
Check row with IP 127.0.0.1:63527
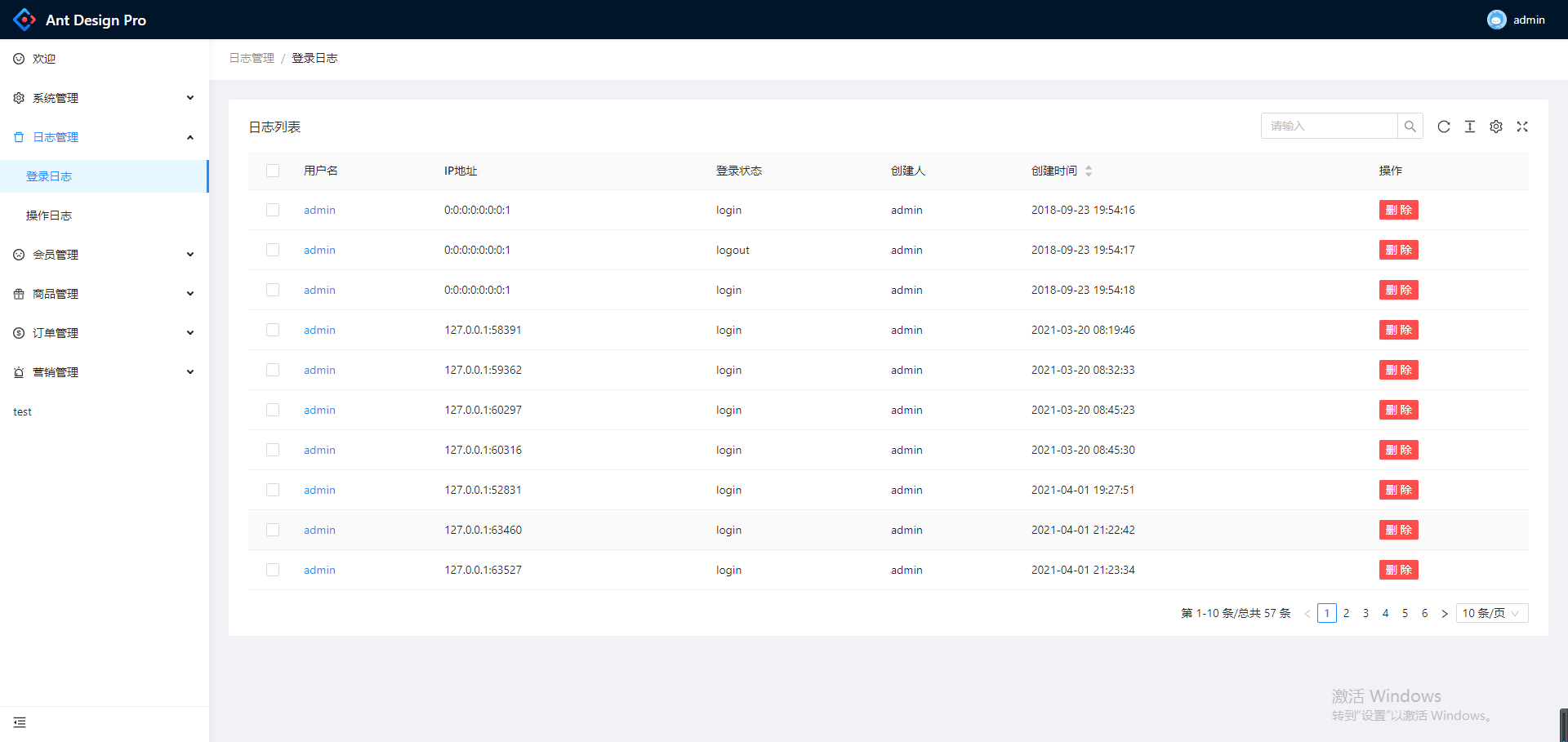tap(273, 570)
